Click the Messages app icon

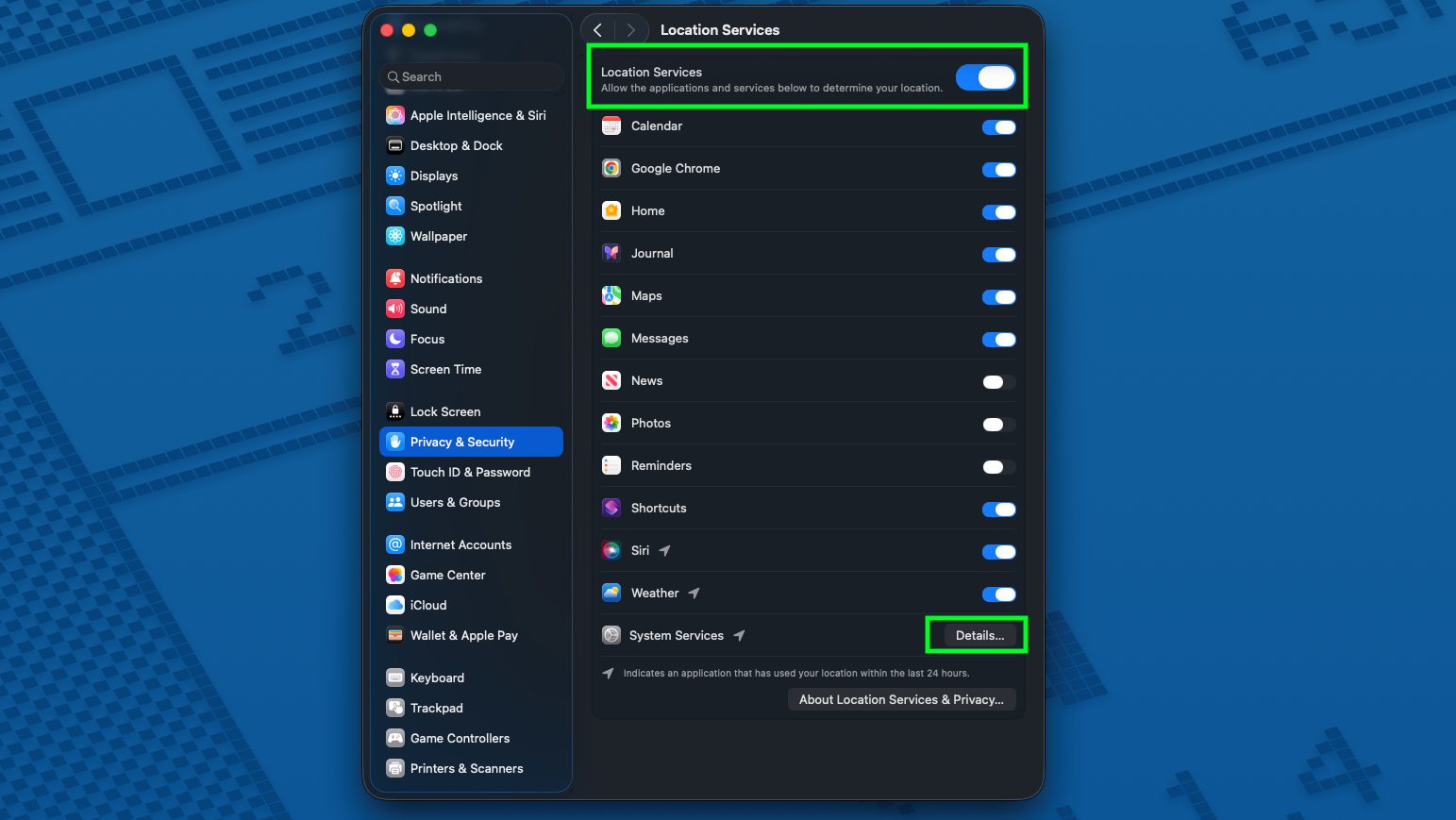(611, 338)
